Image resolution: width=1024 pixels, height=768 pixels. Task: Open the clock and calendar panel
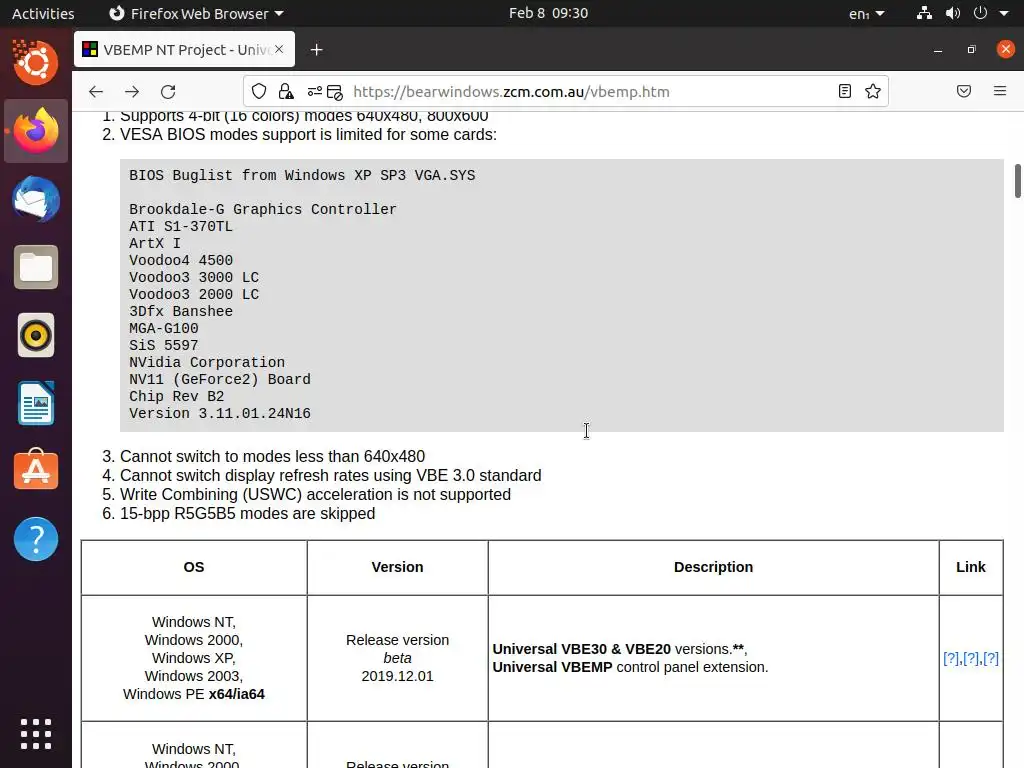point(549,13)
